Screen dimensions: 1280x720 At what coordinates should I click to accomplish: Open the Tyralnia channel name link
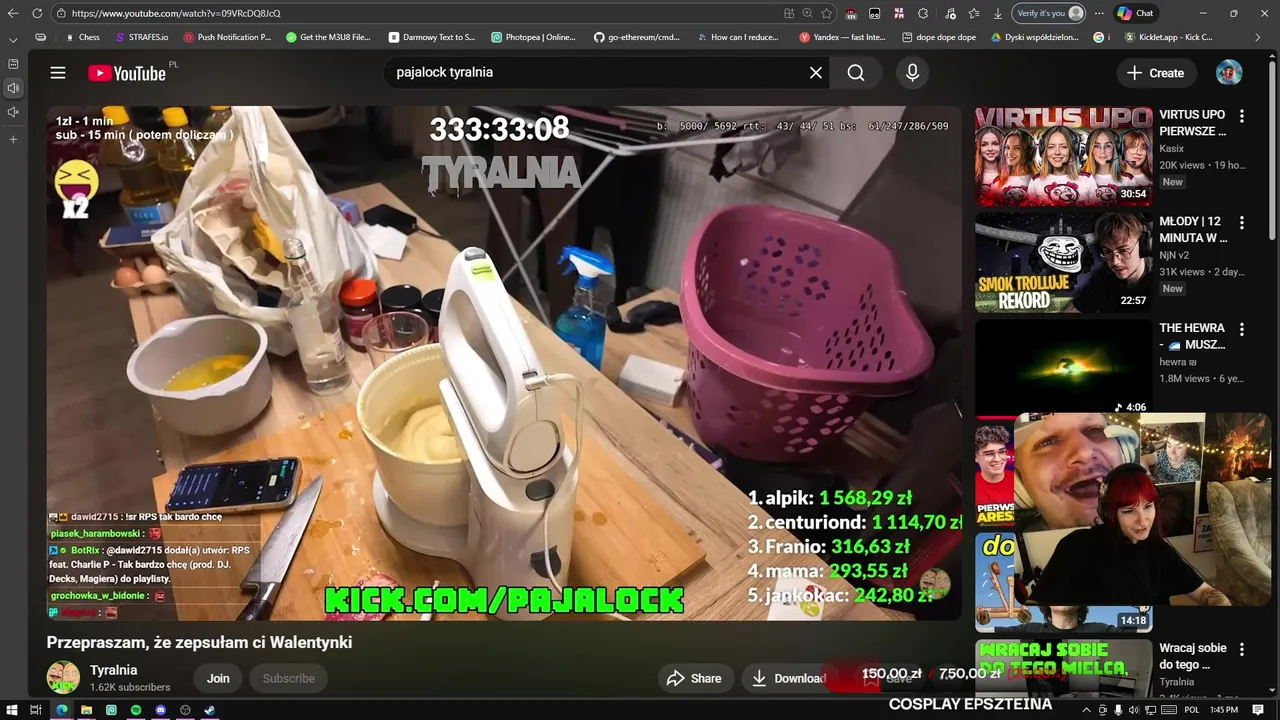point(113,670)
